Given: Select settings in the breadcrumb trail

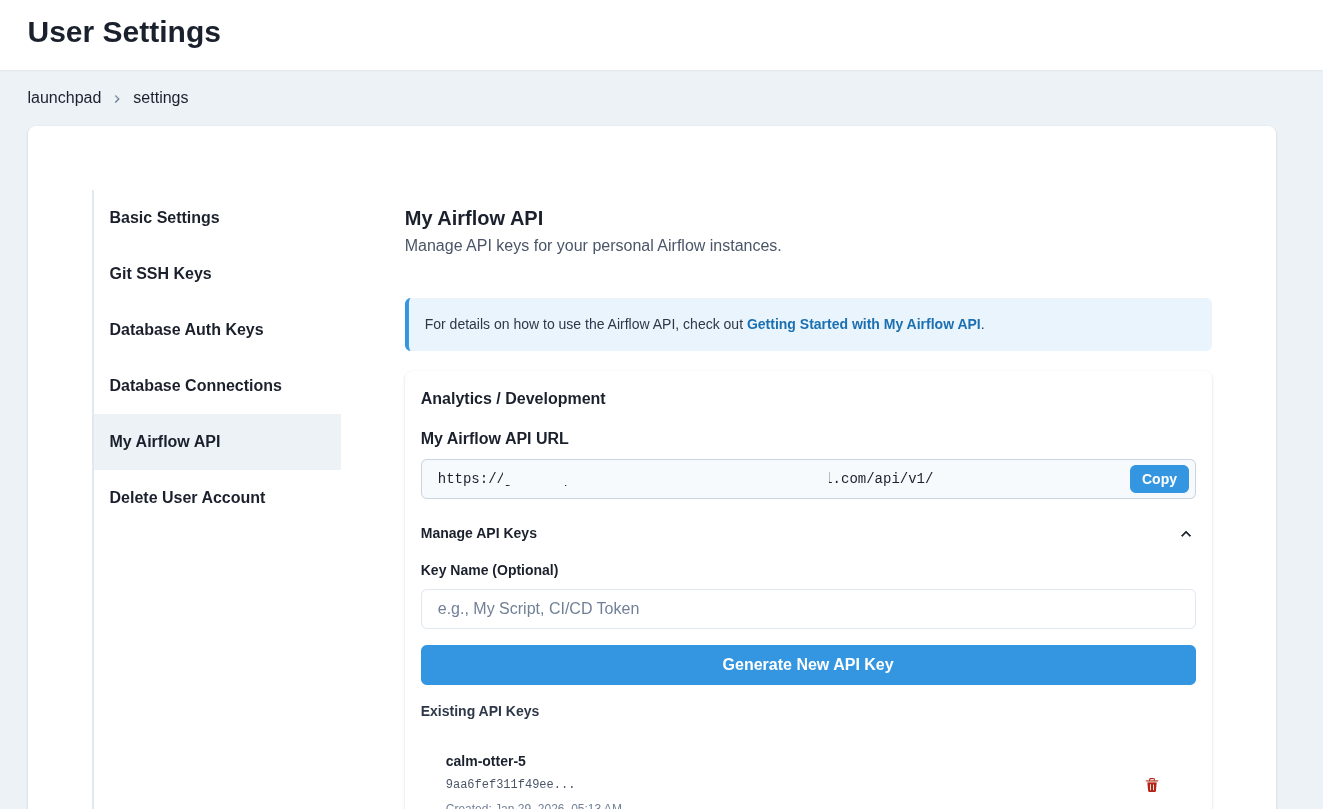Looking at the screenshot, I should 160,97.
